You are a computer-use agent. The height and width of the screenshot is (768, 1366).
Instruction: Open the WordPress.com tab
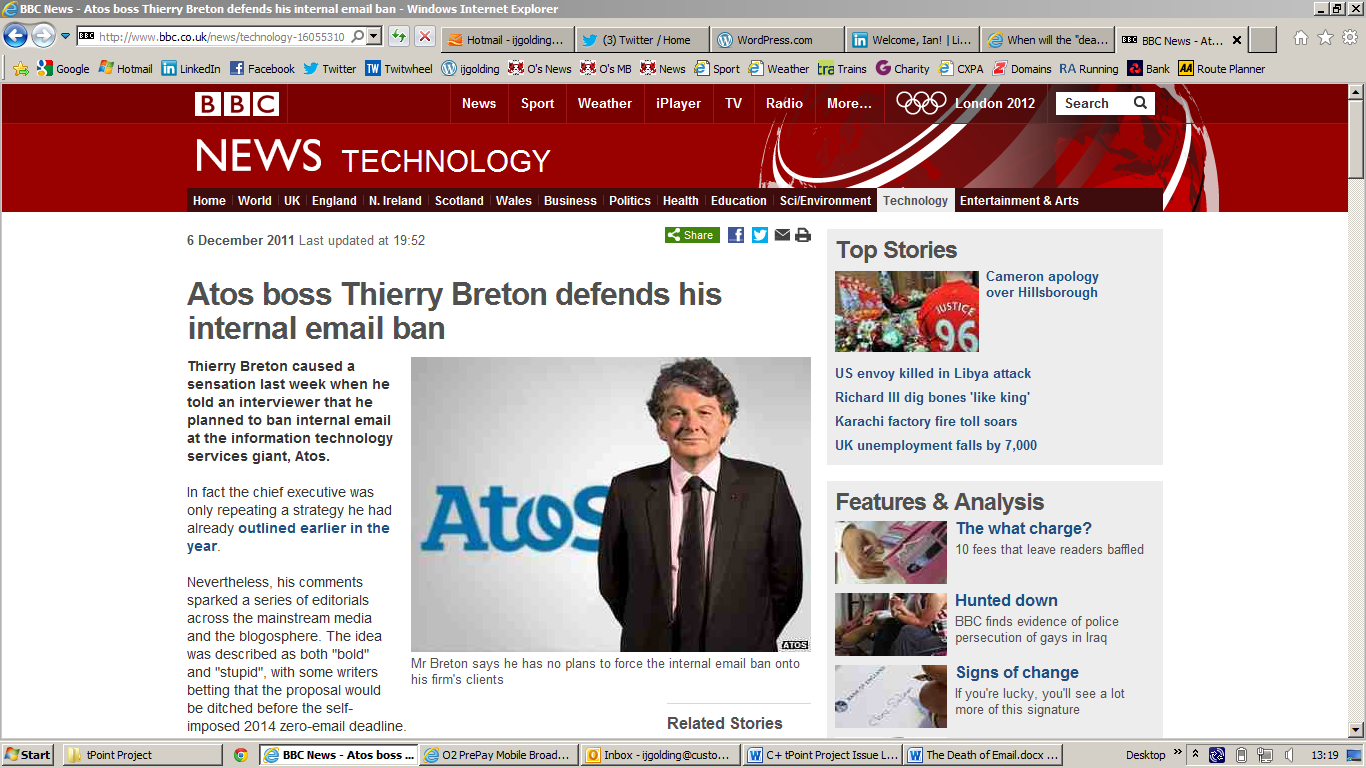(x=777, y=40)
